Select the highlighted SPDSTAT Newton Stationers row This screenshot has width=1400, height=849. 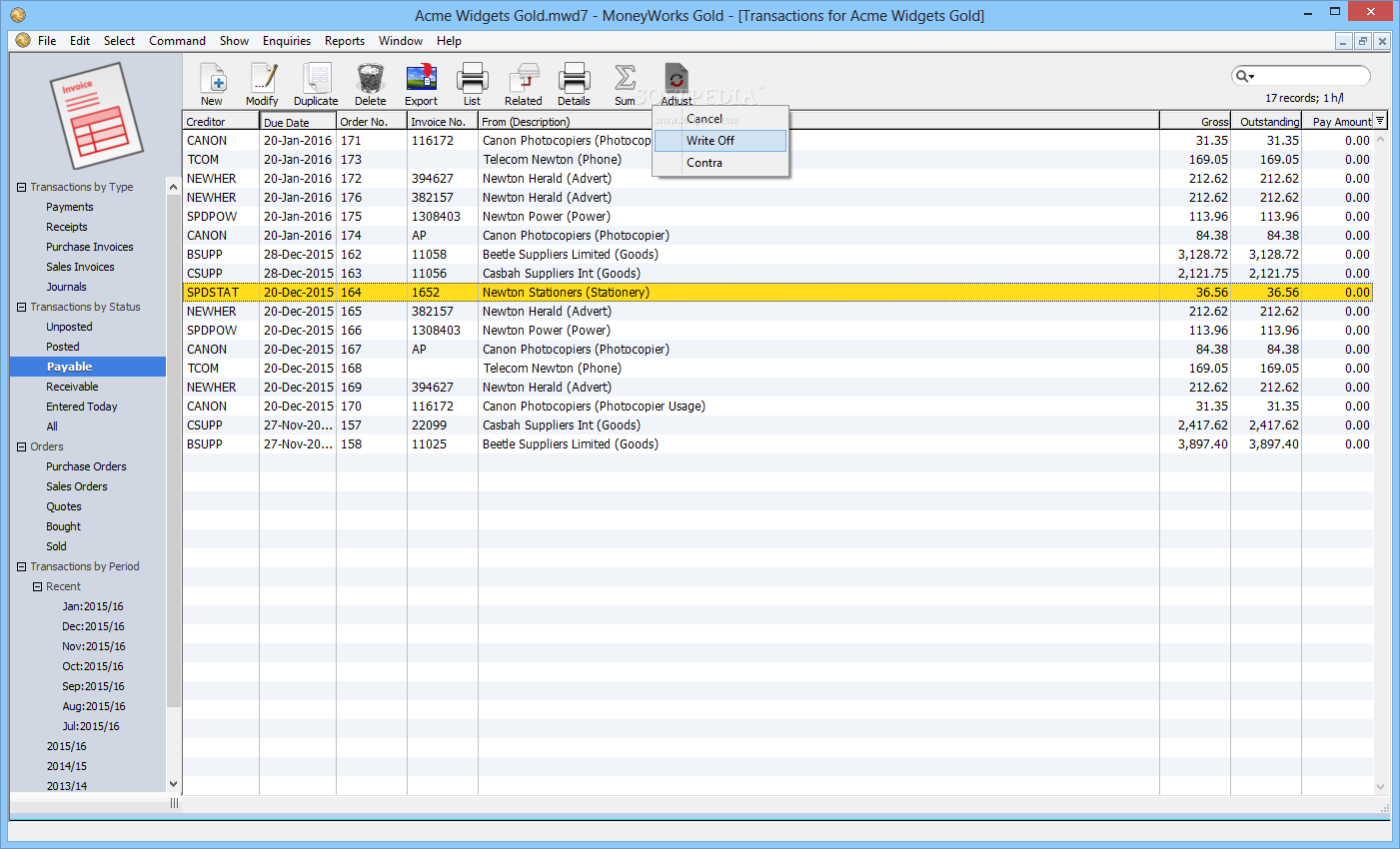pos(777,293)
